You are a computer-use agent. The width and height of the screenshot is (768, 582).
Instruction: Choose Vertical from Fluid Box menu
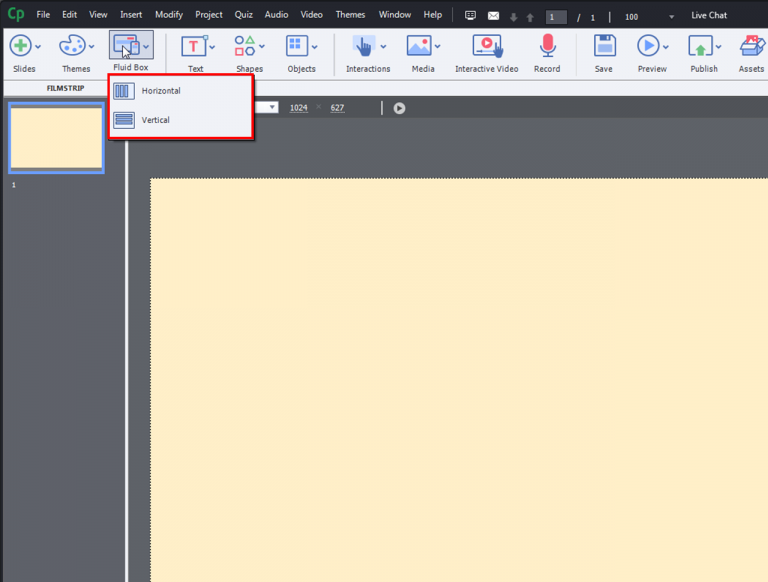[x=181, y=120]
